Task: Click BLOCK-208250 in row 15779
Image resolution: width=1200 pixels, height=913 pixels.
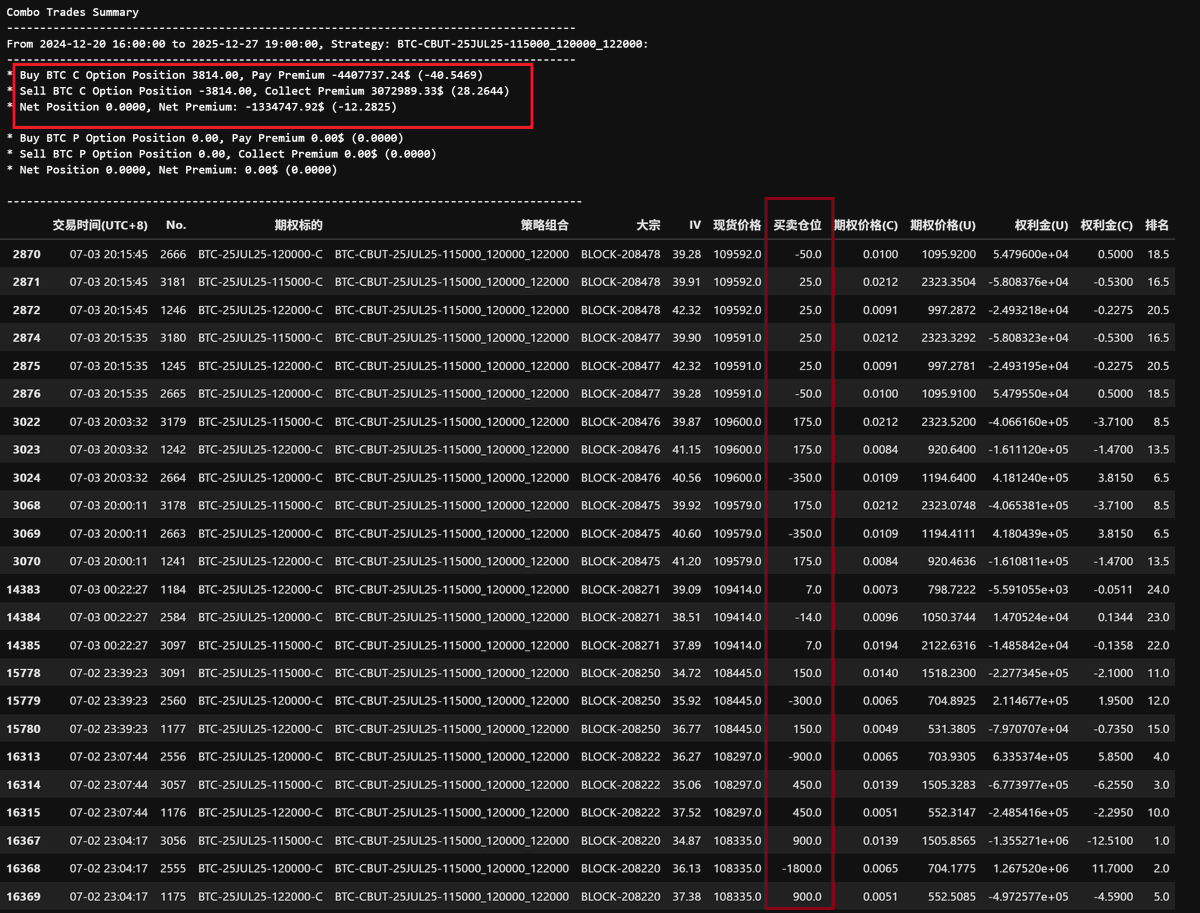Action: coord(620,701)
